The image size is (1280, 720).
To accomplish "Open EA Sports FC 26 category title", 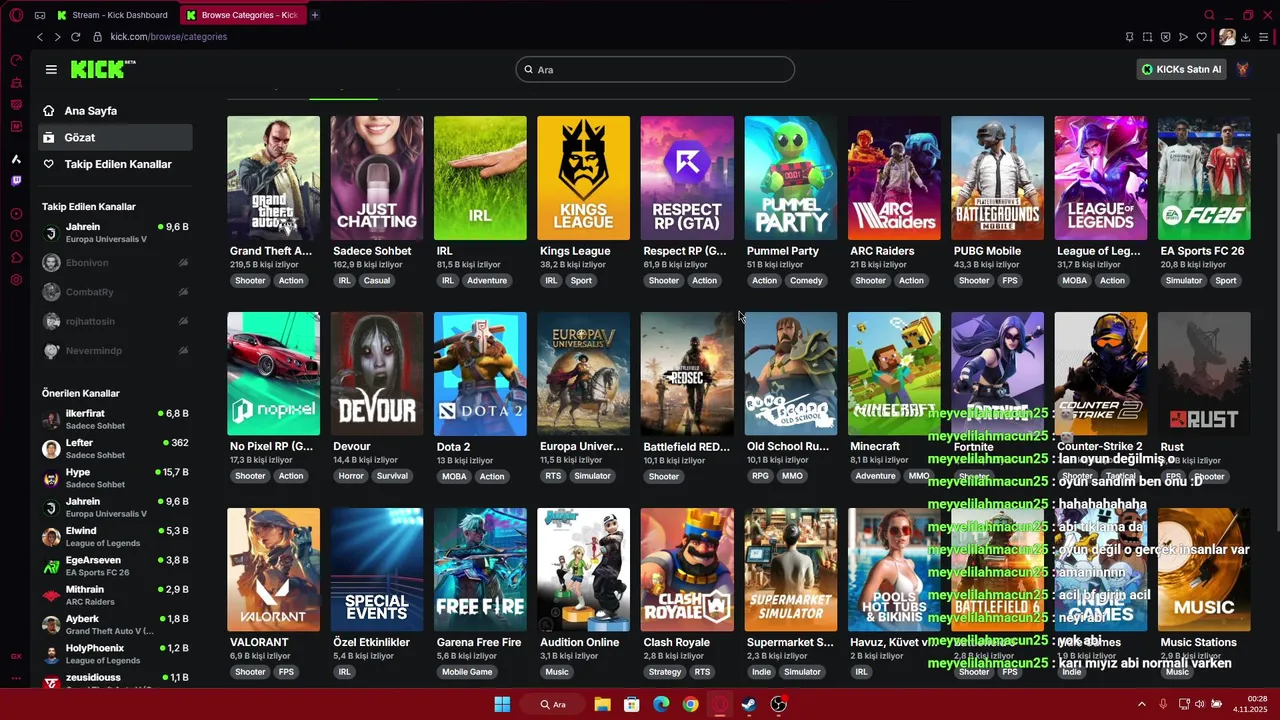I will (1202, 251).
